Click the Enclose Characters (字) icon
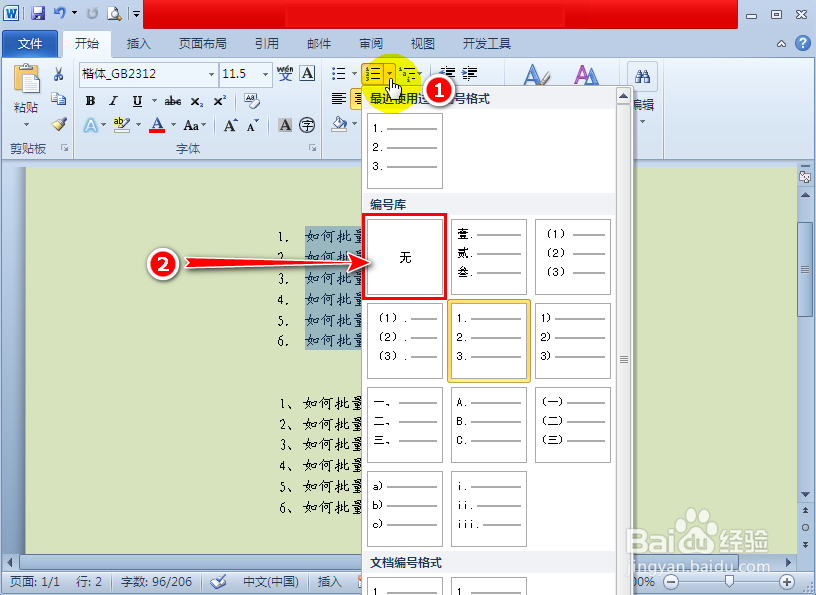This screenshot has height=595, width=816. (308, 125)
